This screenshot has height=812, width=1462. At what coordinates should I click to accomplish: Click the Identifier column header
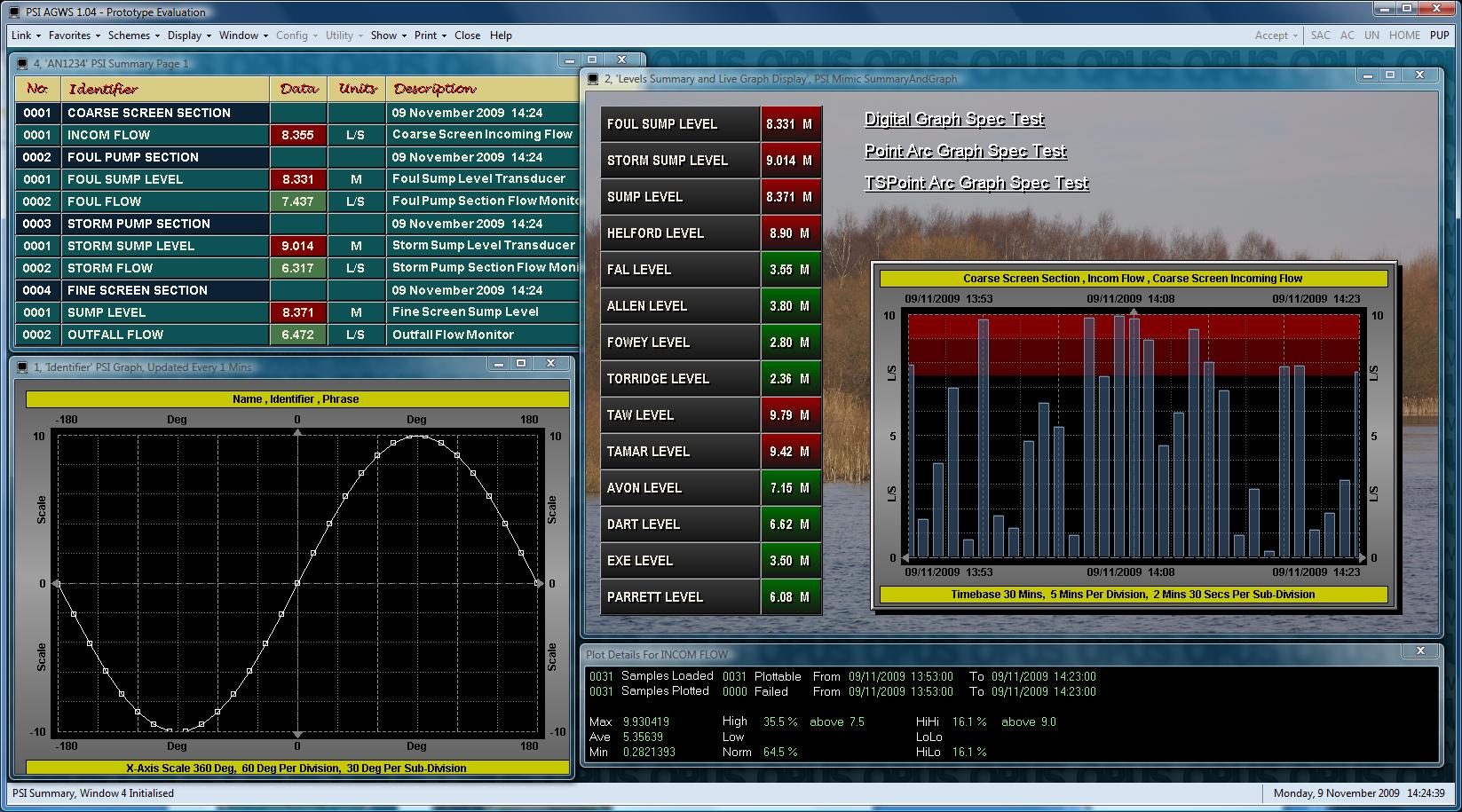(103, 89)
